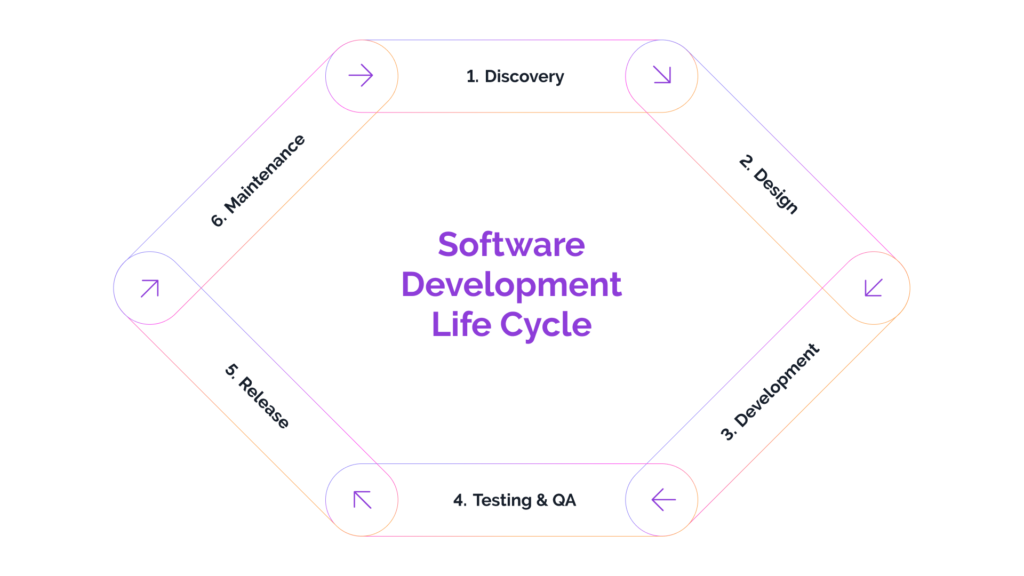Click the word "Life" in the center title

[x=463, y=325]
